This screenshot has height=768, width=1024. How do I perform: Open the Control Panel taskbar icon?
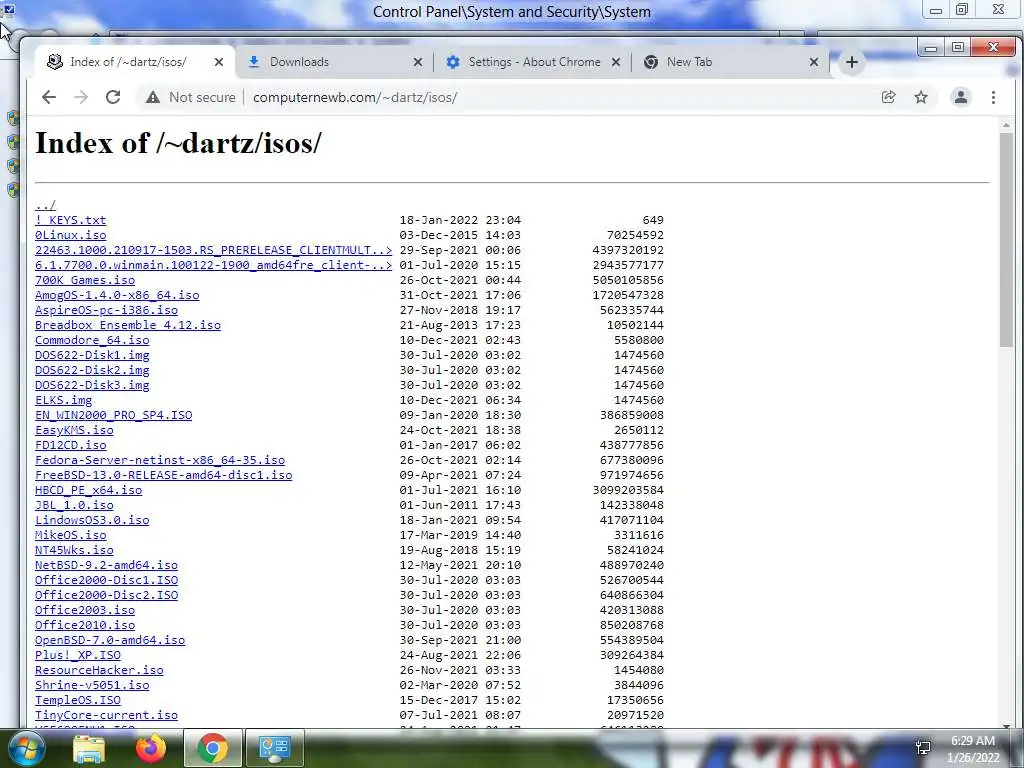coord(274,748)
